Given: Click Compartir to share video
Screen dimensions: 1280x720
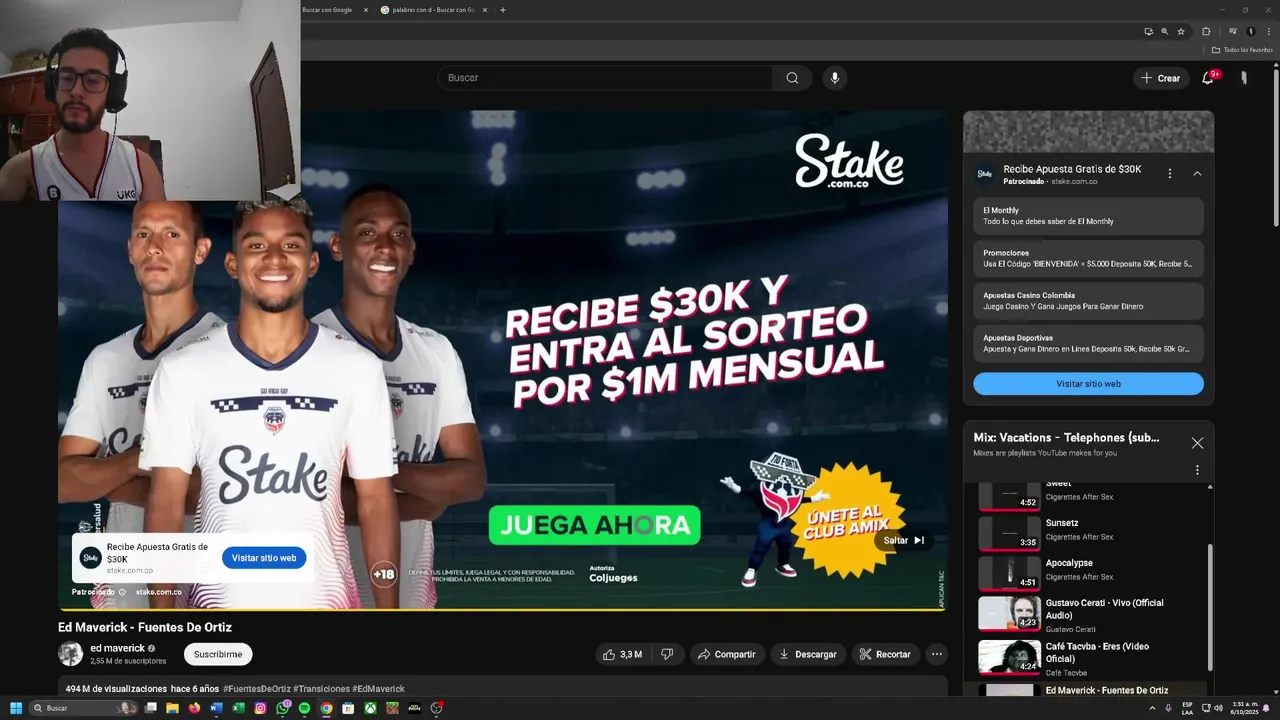Looking at the screenshot, I should [x=727, y=654].
